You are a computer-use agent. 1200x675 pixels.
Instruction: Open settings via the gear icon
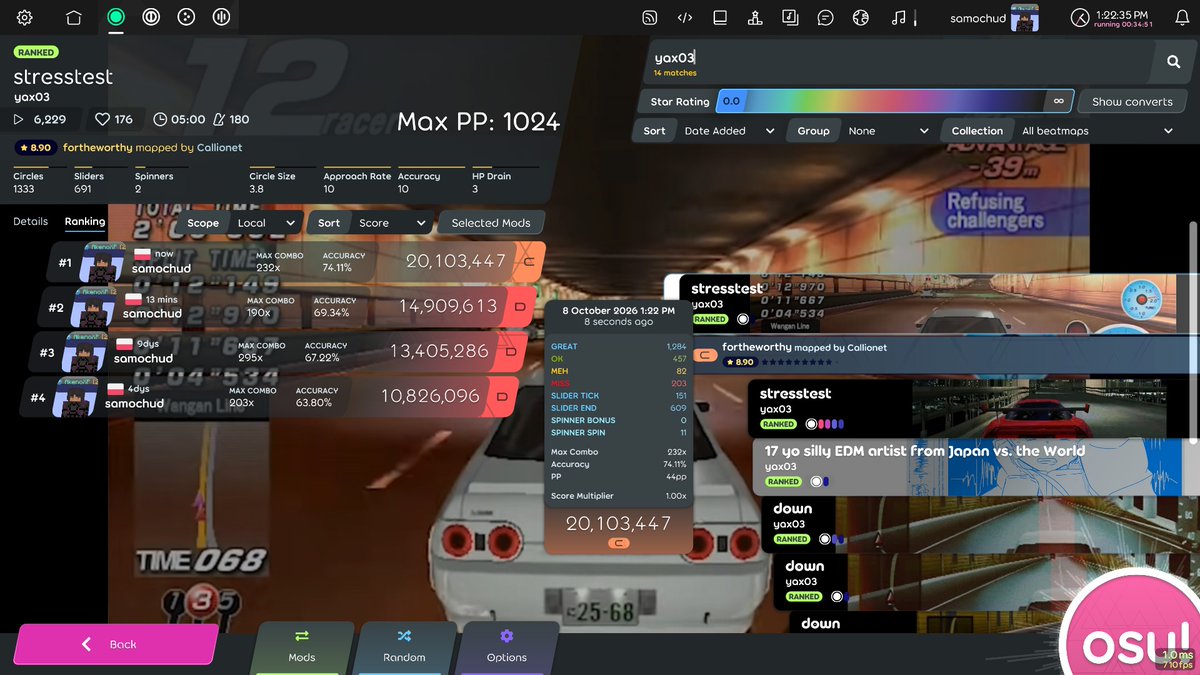coord(25,18)
